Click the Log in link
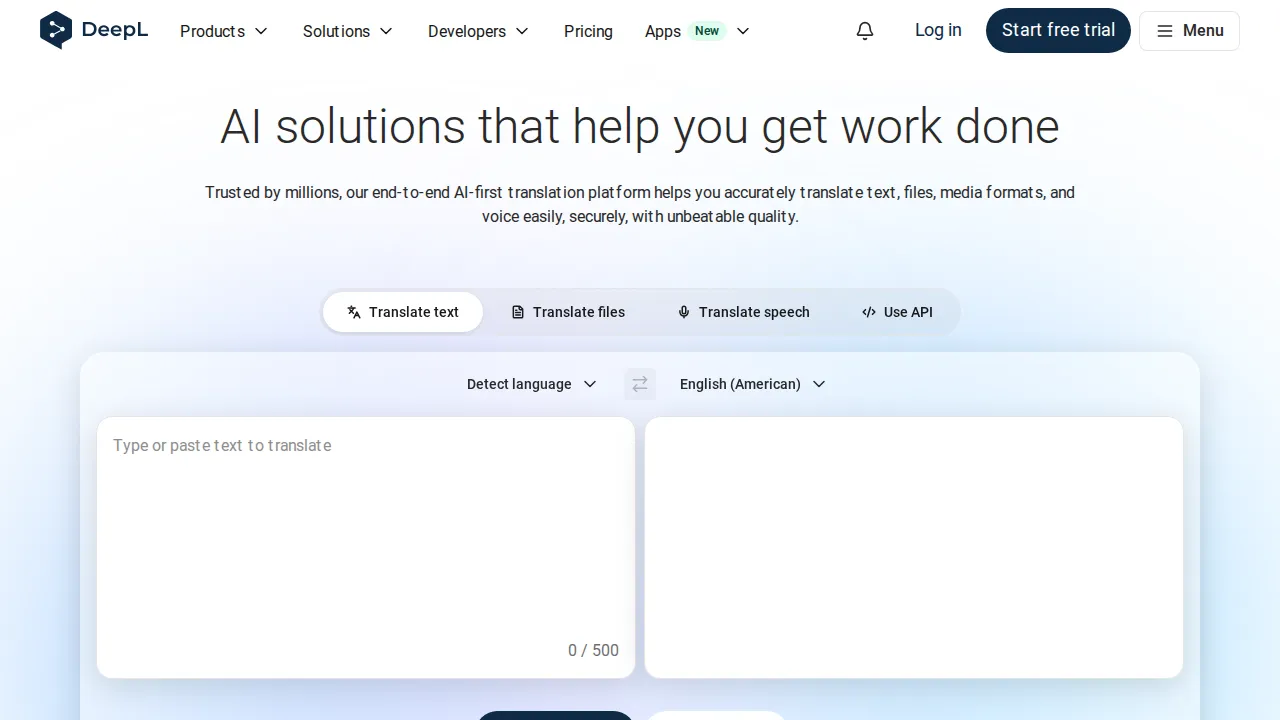Screen dimensions: 1280x720 938,30
